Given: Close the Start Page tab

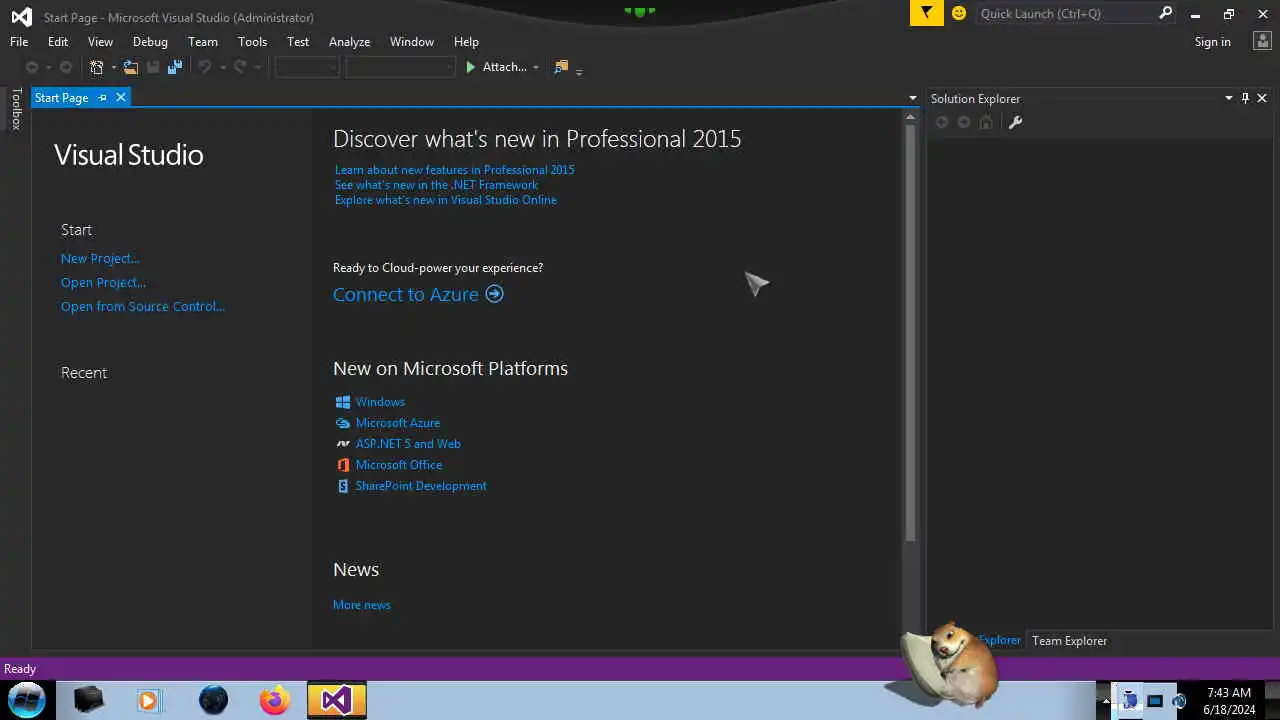Looking at the screenshot, I should [x=120, y=97].
